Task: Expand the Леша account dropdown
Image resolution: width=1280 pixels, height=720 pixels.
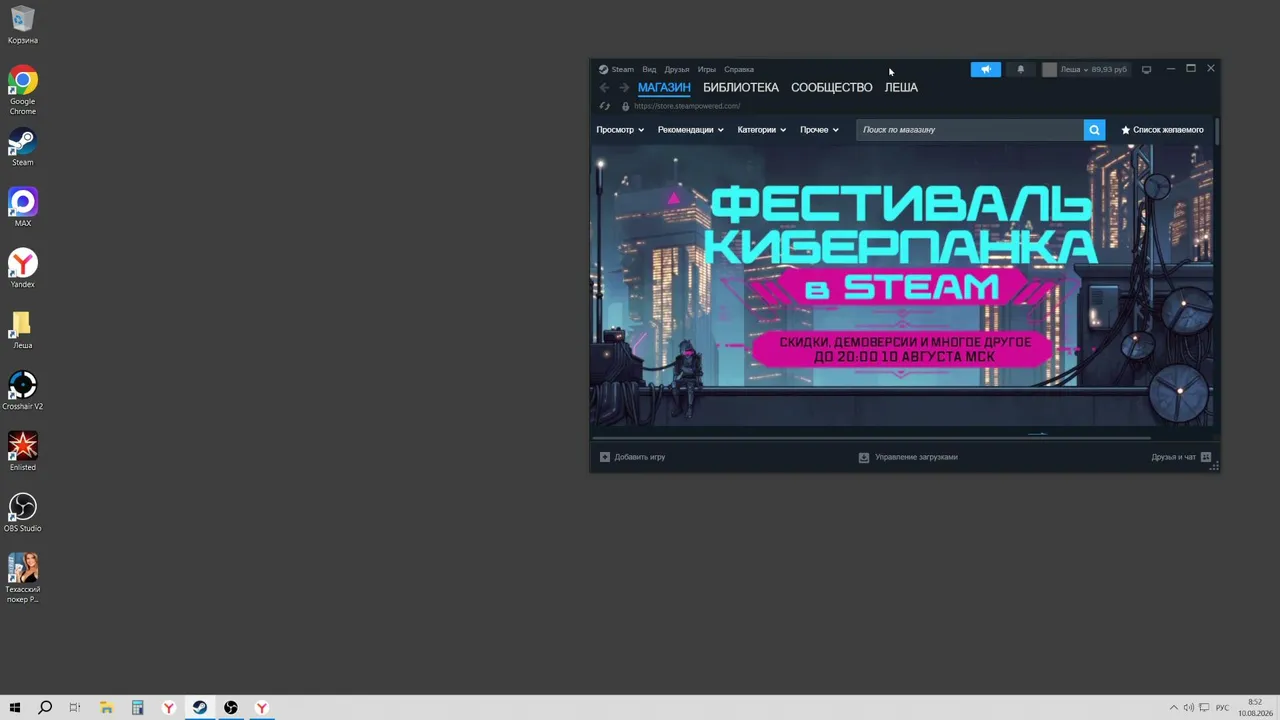Action: coord(1085,70)
